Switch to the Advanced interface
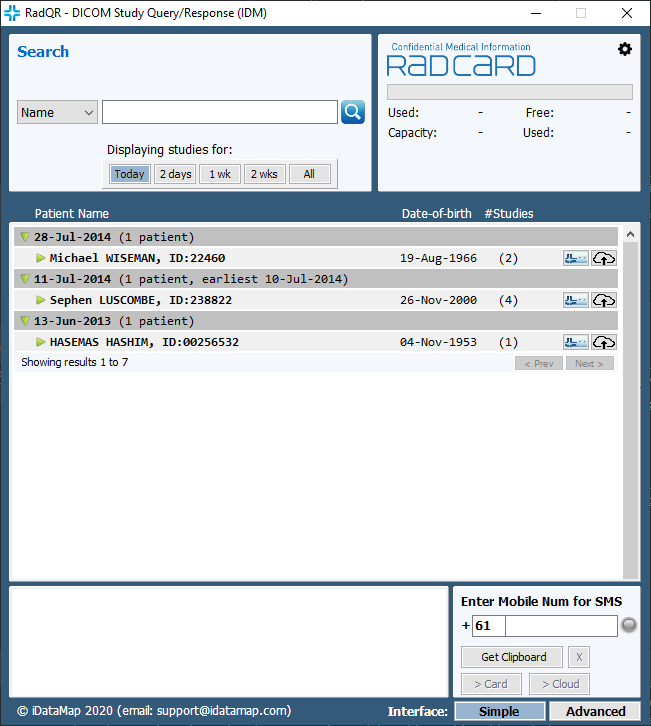The height and width of the screenshot is (726, 651). [595, 712]
